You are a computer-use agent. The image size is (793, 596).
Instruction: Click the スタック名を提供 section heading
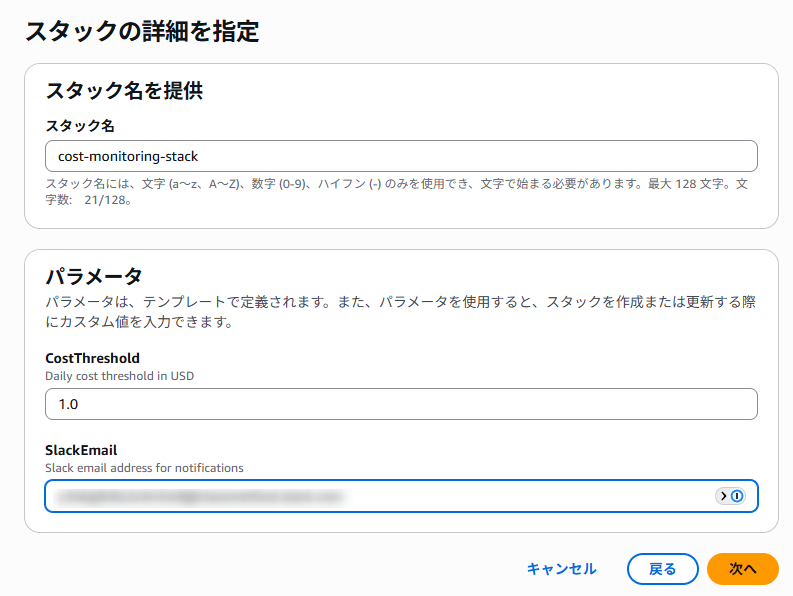tap(124, 91)
